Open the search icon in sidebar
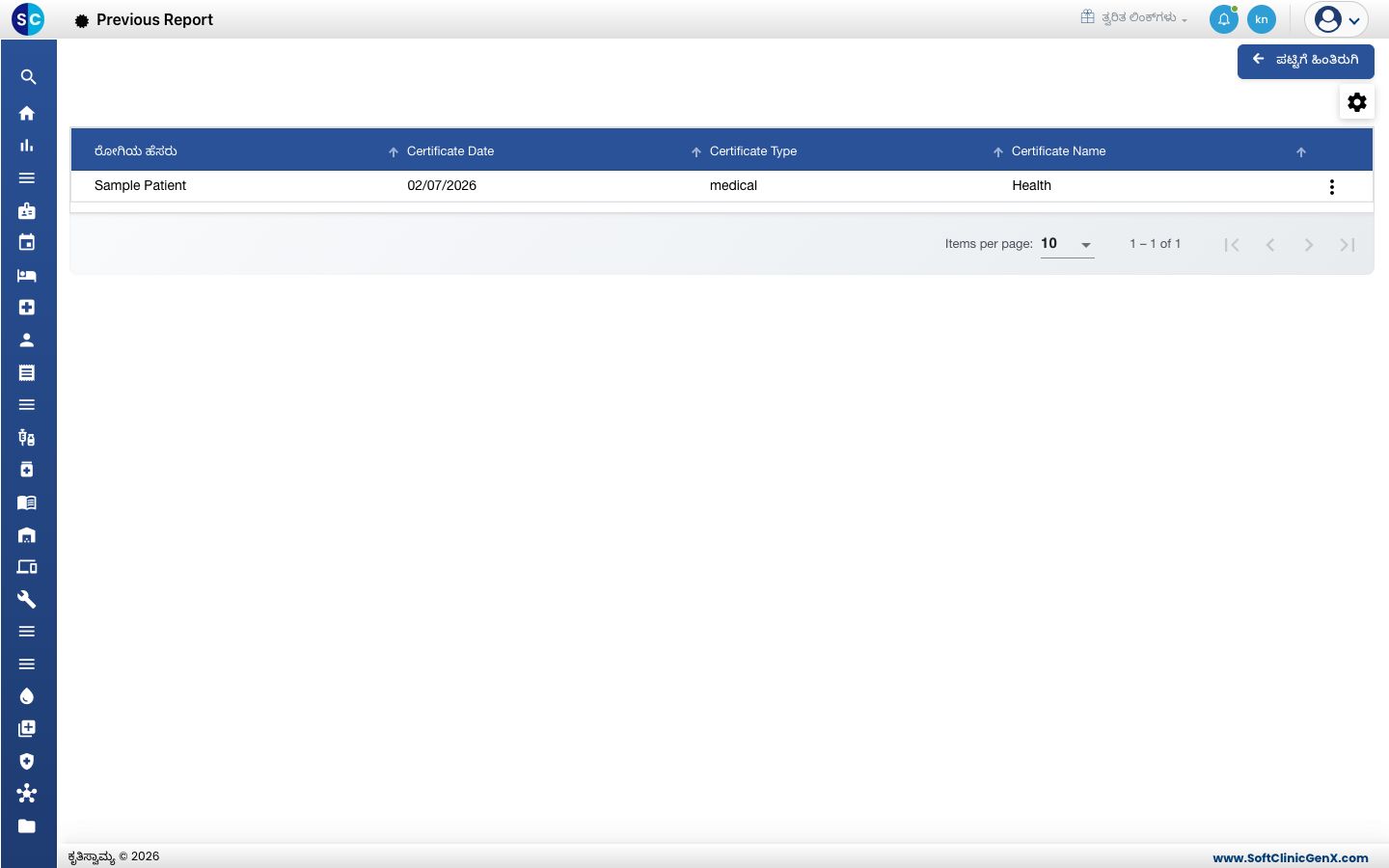Image resolution: width=1389 pixels, height=868 pixels. pos(28,77)
